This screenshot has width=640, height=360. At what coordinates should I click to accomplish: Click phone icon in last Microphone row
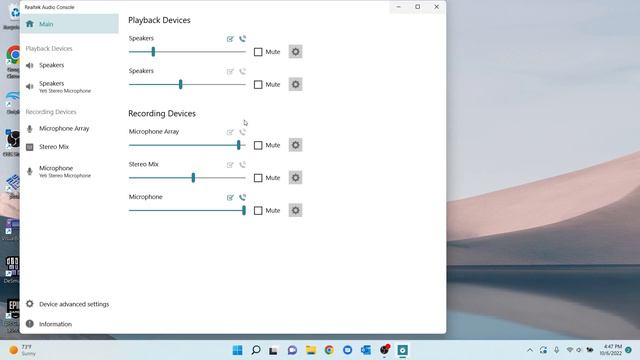[242, 198]
